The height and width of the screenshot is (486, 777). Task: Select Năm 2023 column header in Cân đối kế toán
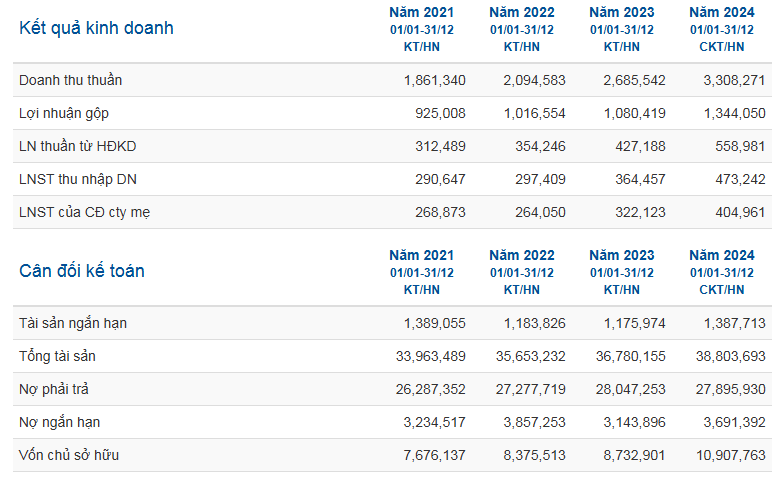click(x=621, y=256)
